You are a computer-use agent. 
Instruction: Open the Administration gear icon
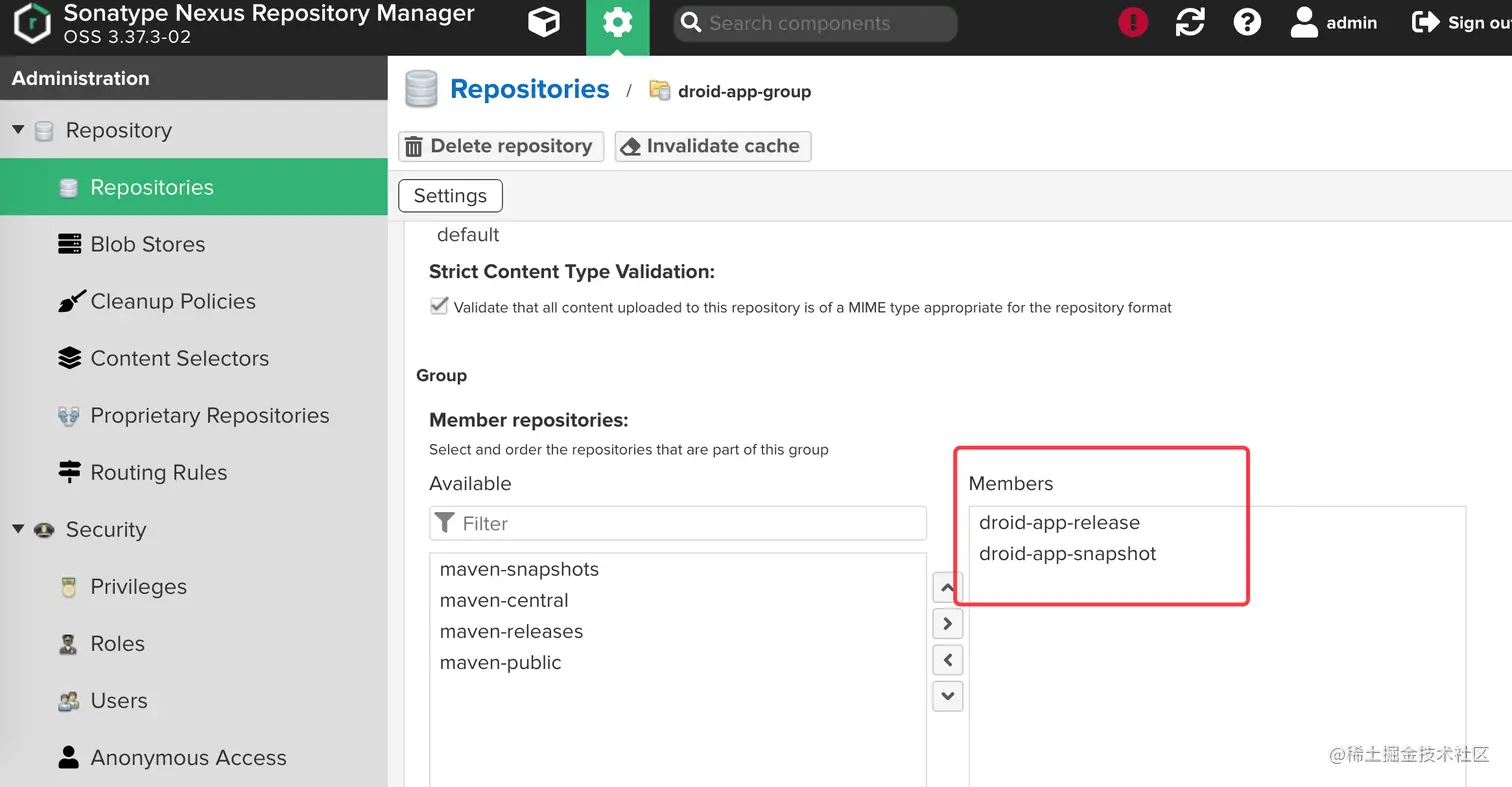pyautogui.click(x=617, y=23)
